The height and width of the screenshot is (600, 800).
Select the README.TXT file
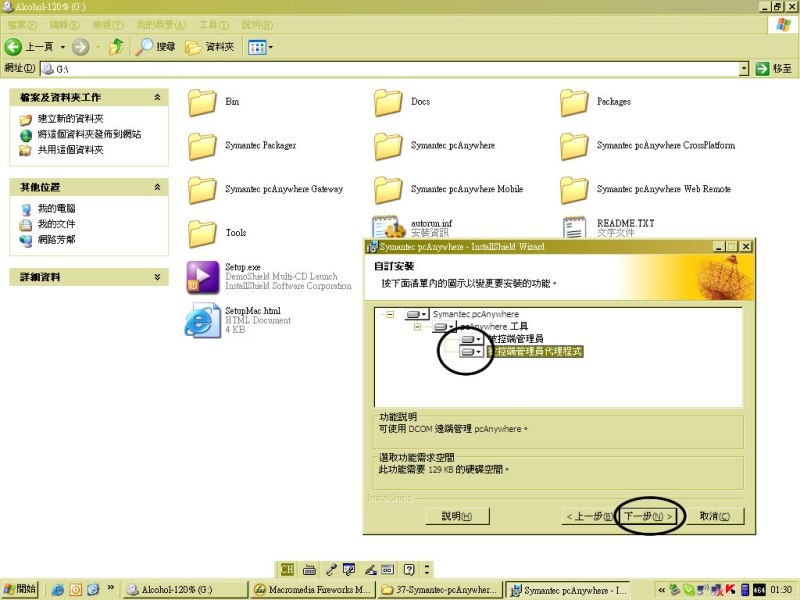tap(574, 227)
